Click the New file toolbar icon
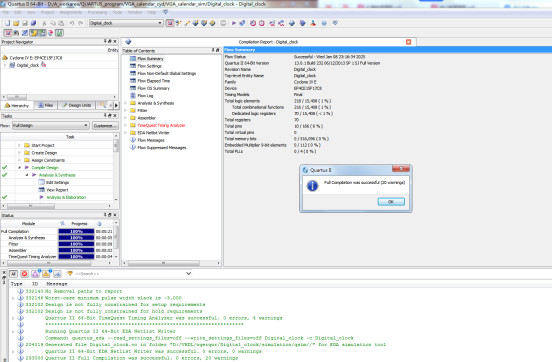 [x=7, y=23]
